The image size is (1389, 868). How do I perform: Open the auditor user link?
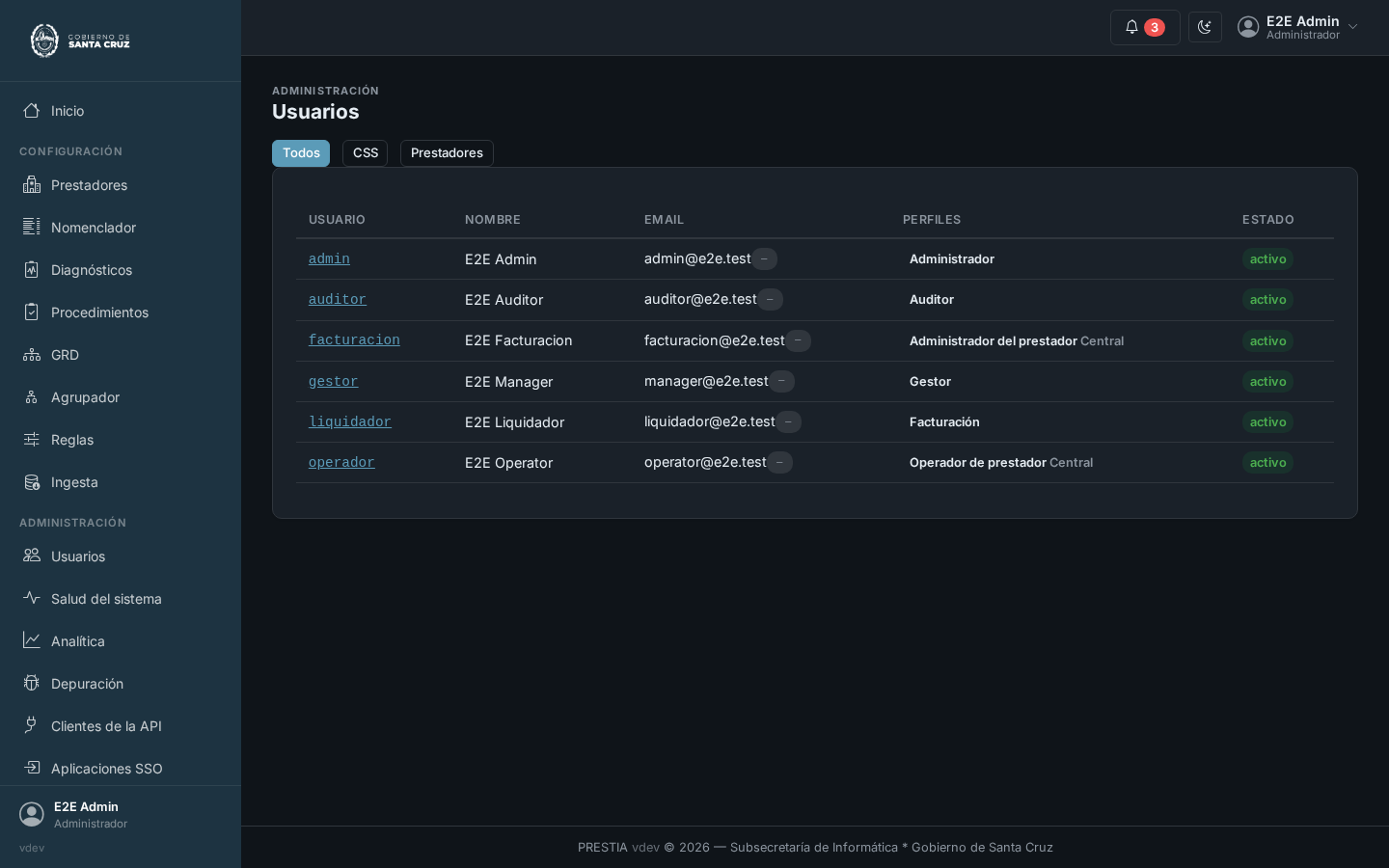click(x=338, y=300)
